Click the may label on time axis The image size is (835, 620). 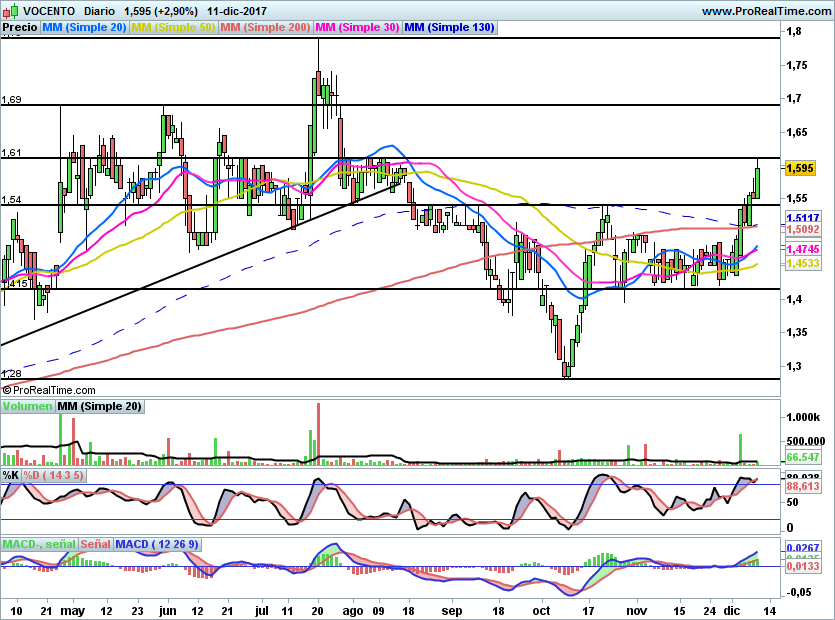(x=73, y=611)
